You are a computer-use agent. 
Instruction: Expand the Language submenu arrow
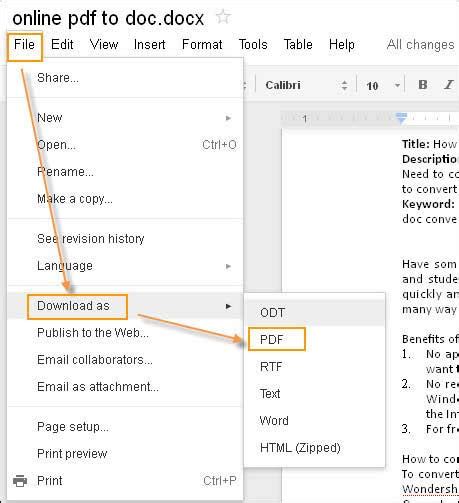(228, 266)
